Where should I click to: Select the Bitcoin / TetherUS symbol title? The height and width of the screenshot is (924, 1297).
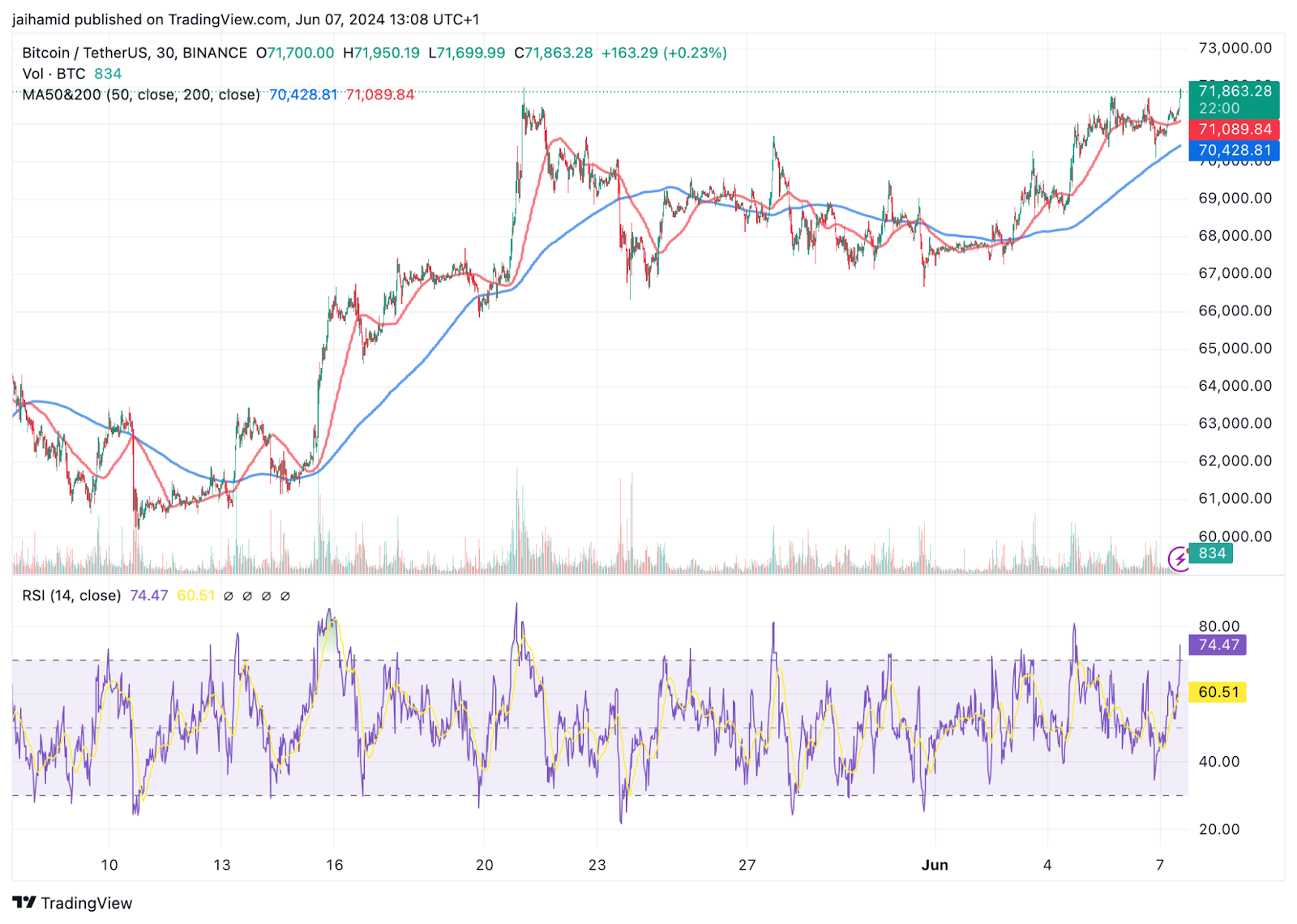click(135, 53)
